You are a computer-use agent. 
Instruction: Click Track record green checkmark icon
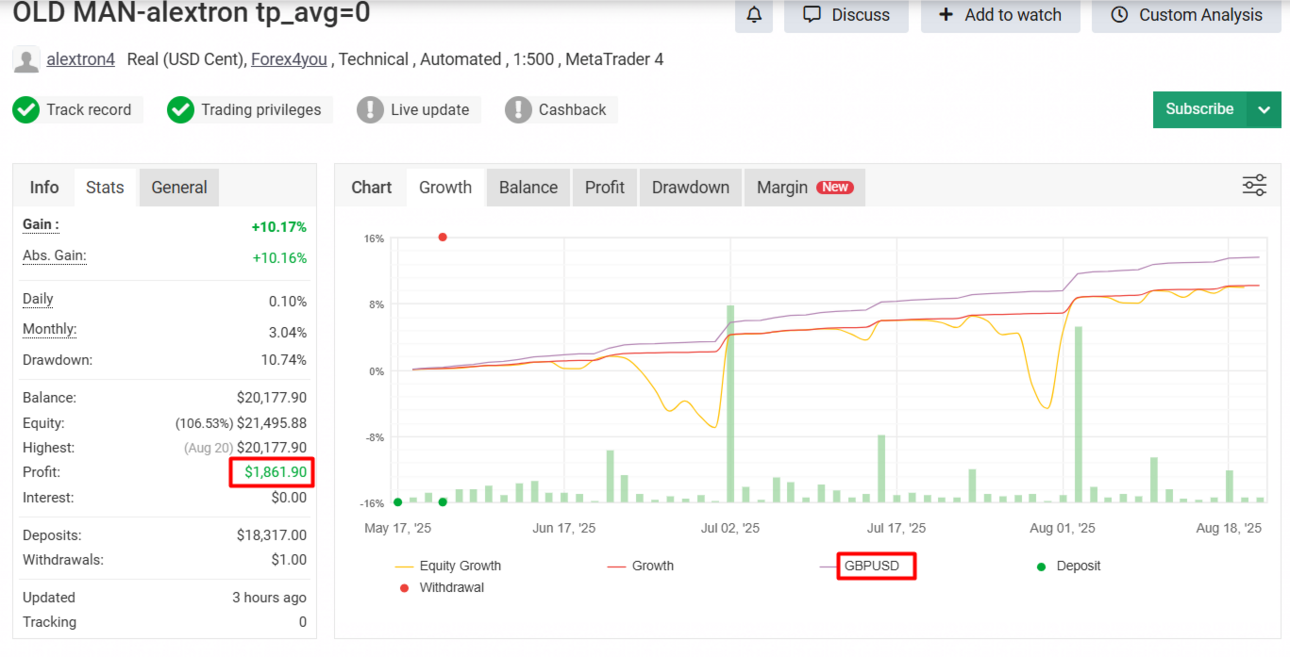pyautogui.click(x=26, y=110)
